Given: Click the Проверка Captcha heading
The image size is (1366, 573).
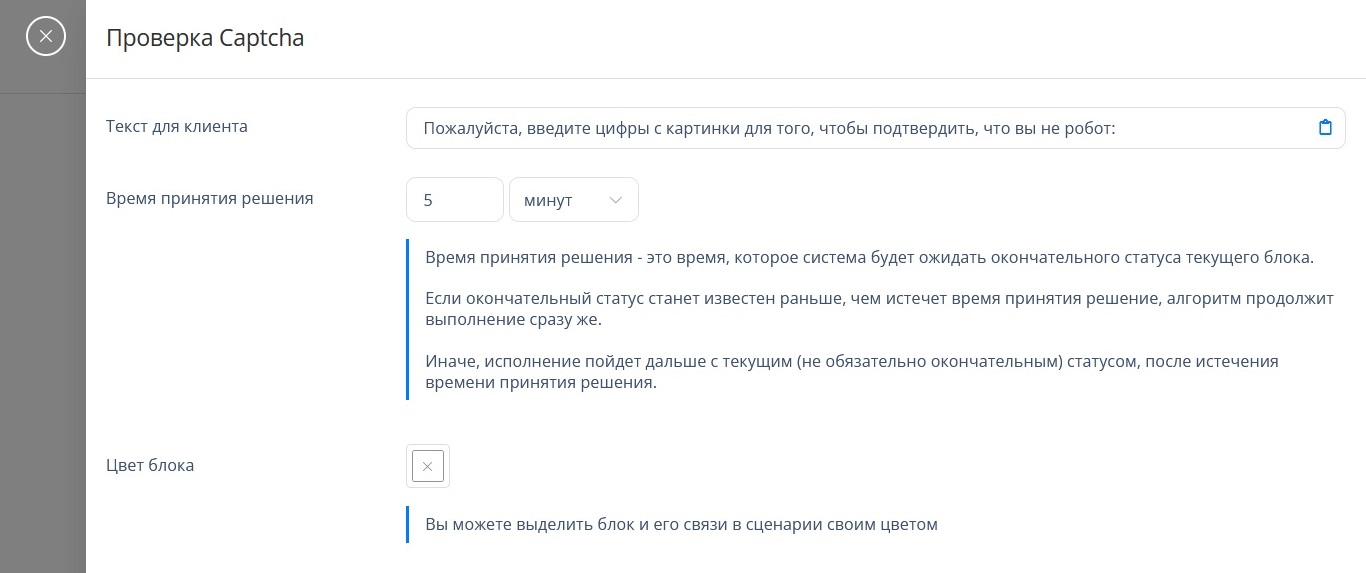Looking at the screenshot, I should tap(205, 38).
